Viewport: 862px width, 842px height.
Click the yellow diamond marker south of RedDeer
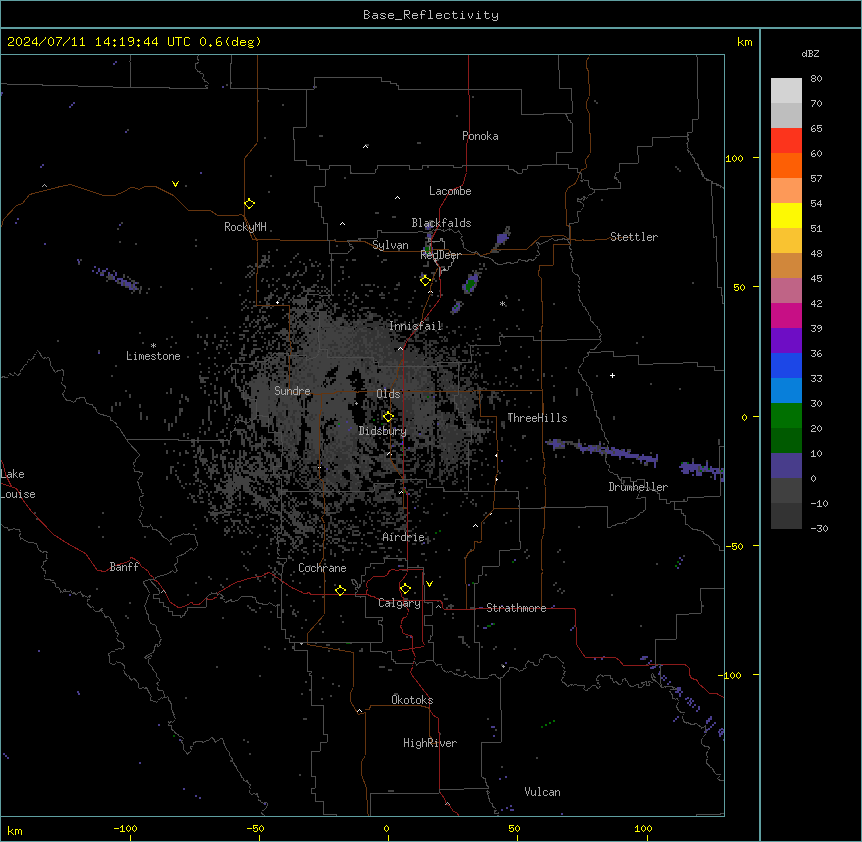click(x=425, y=281)
